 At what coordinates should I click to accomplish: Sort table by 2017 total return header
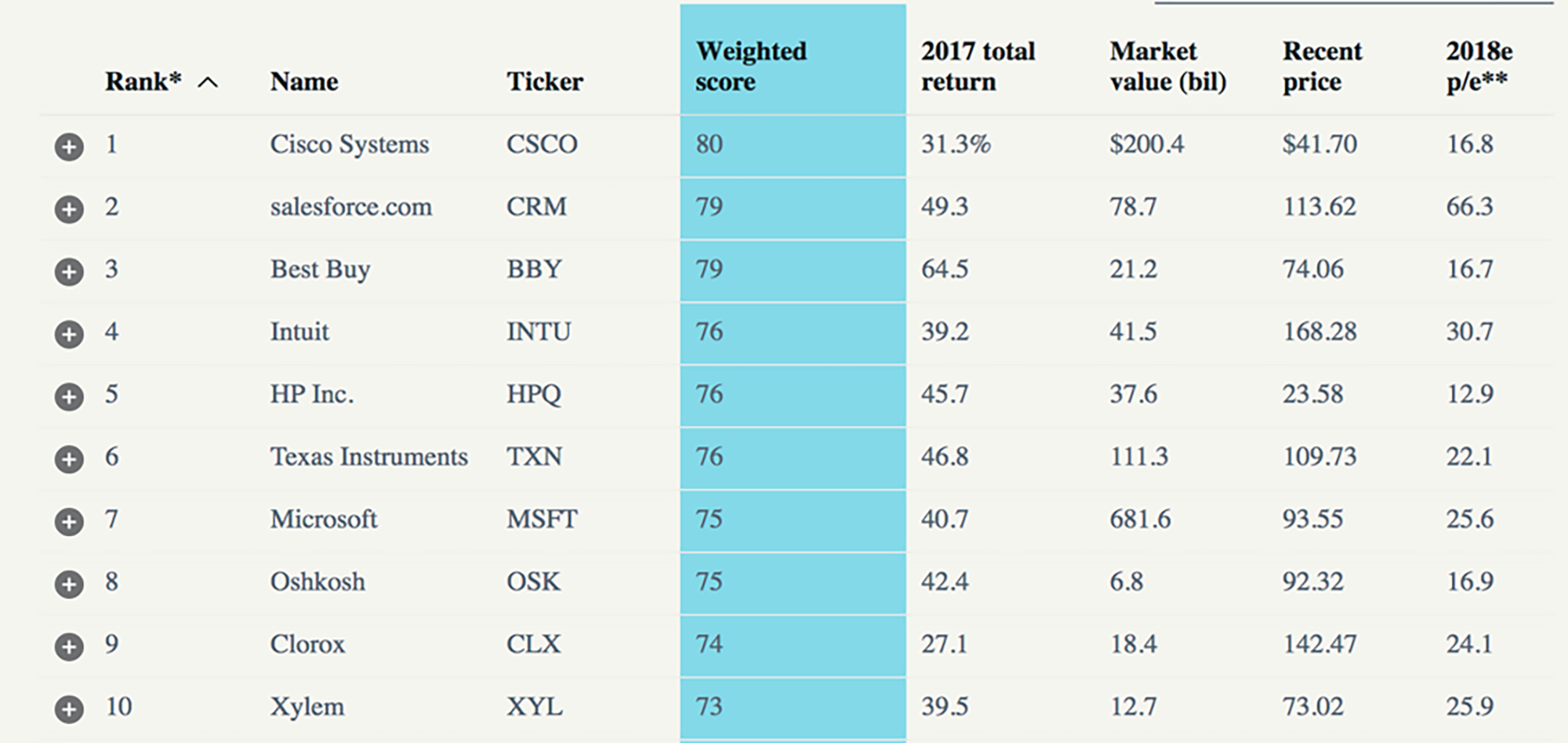tap(978, 67)
